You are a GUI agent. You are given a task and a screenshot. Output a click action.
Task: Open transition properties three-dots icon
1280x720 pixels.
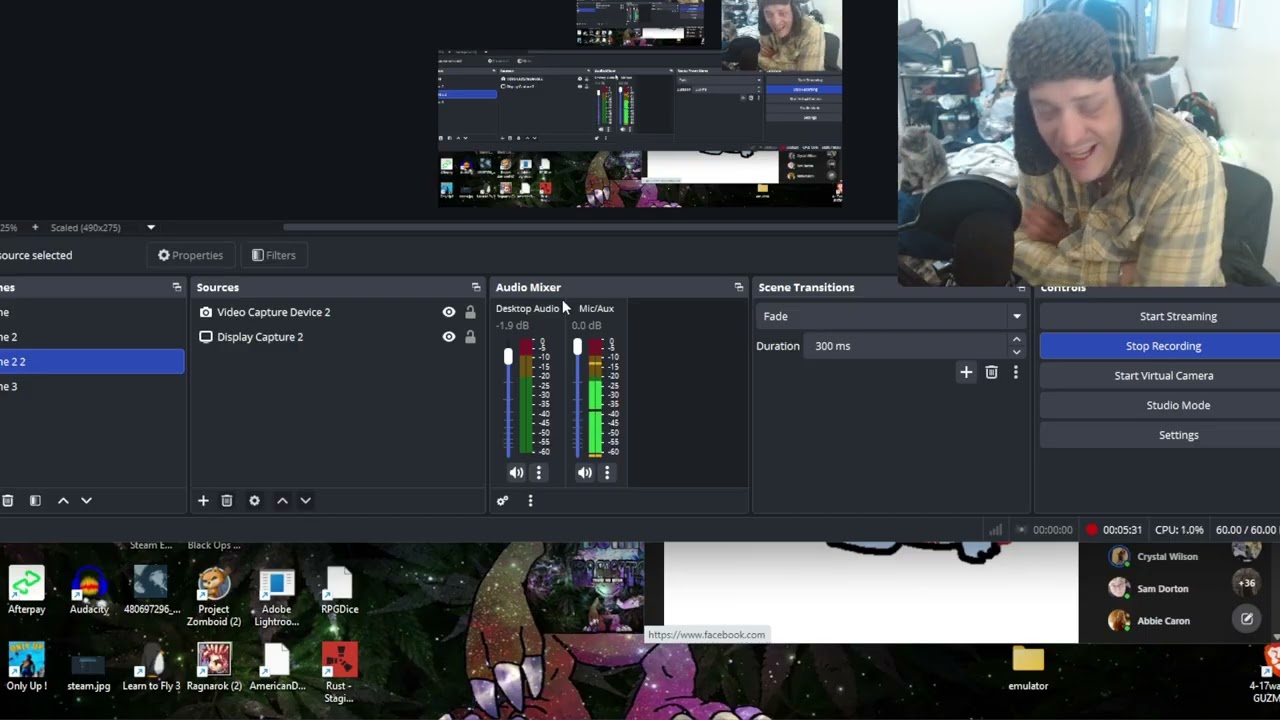click(1016, 372)
